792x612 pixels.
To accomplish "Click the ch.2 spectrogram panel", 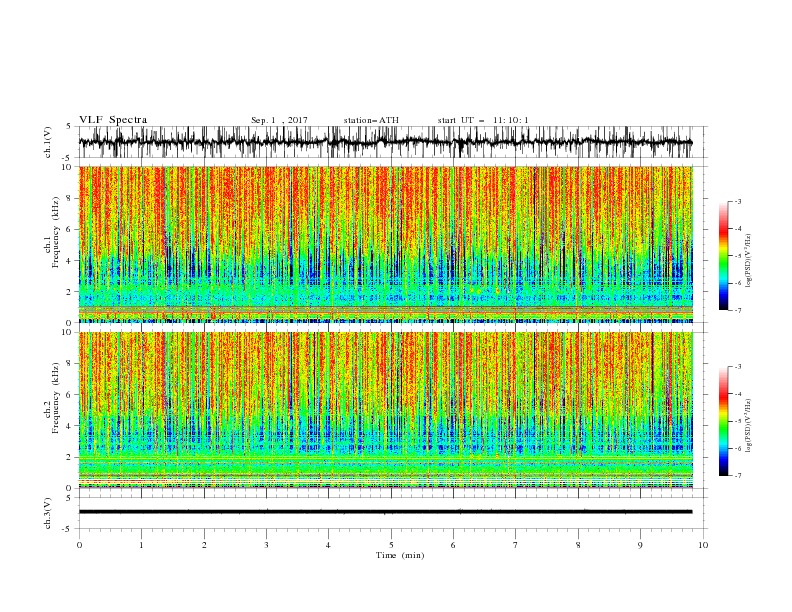I will [x=385, y=410].
